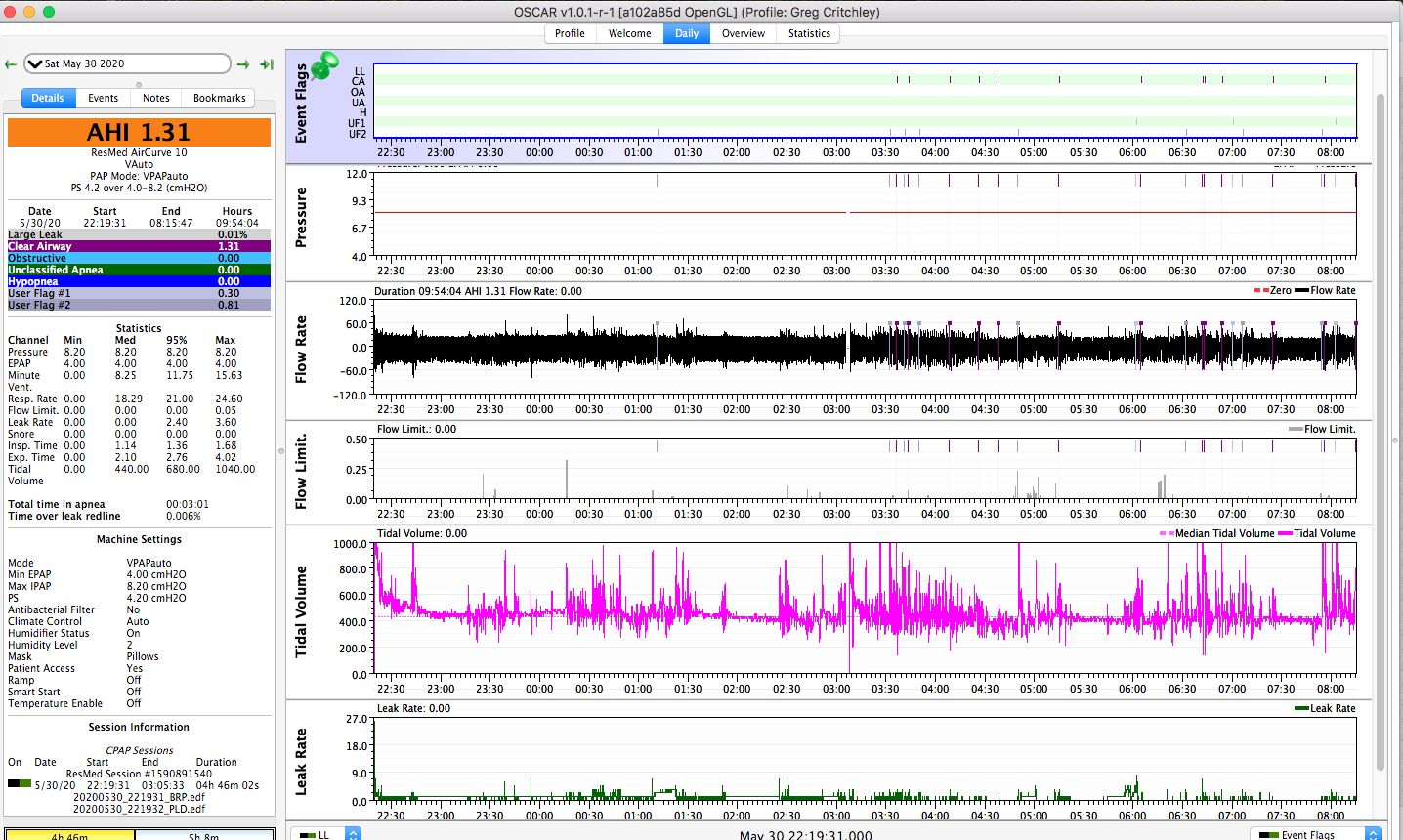Click the User Flag #1 row
1403x840 pixels.
139,293
